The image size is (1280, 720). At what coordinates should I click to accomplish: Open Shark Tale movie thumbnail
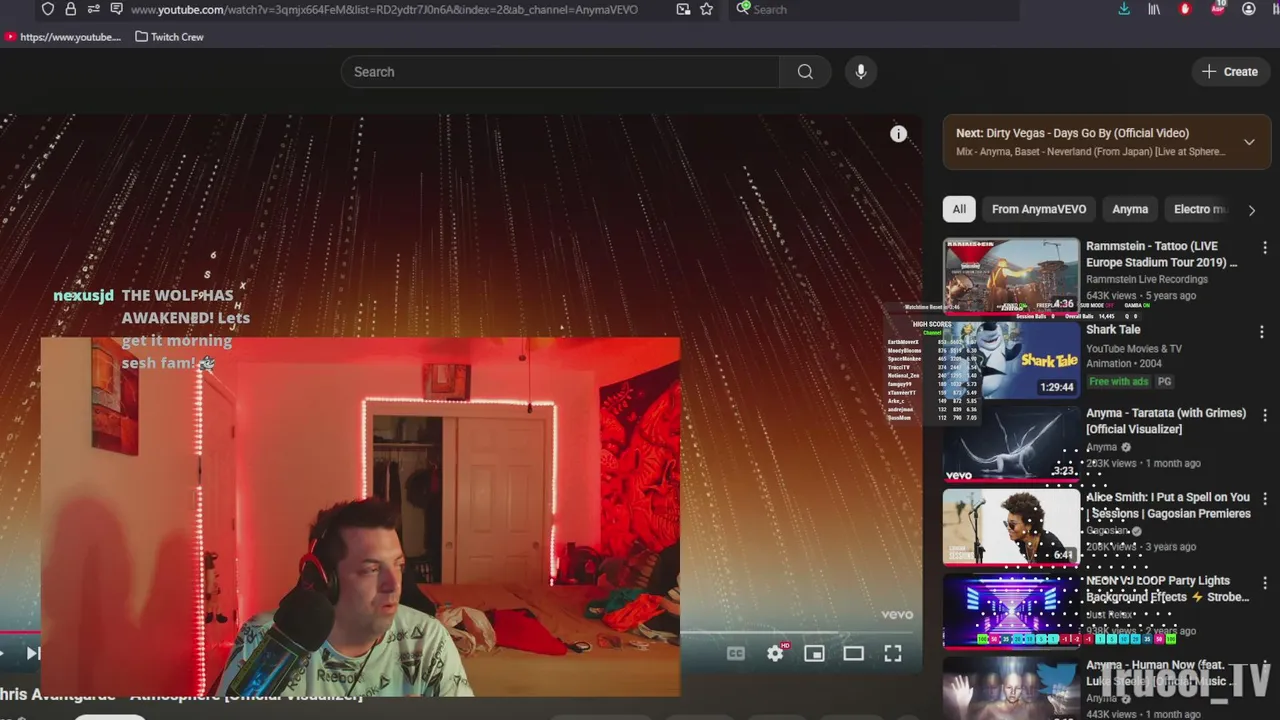pos(1011,359)
